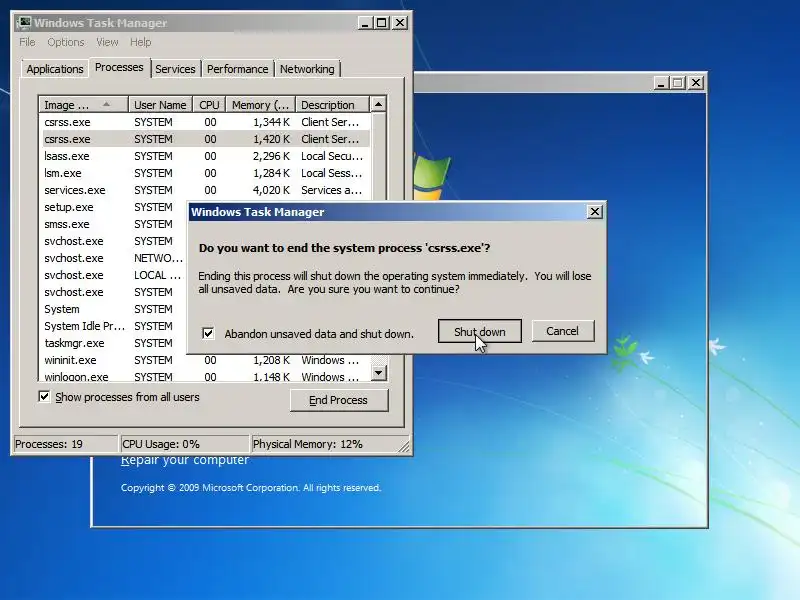Click Task Manager title bar icon
Image resolution: width=800 pixels, height=600 pixels.
coord(23,22)
